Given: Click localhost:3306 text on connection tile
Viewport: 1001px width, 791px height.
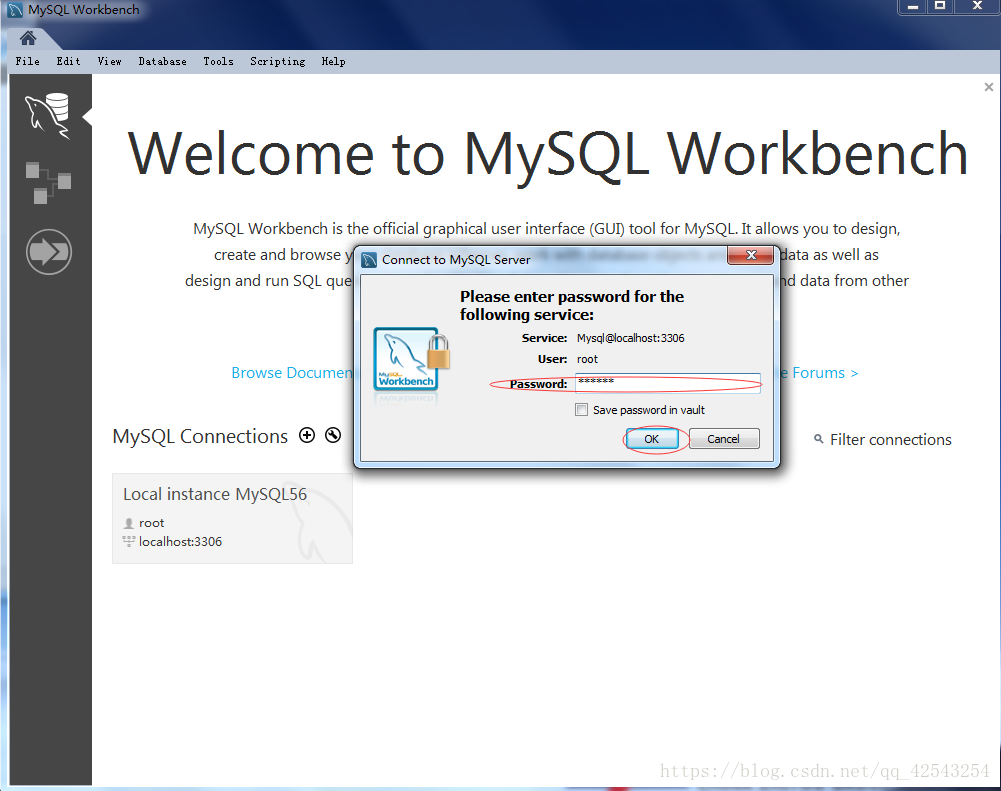Looking at the screenshot, I should coord(181,541).
